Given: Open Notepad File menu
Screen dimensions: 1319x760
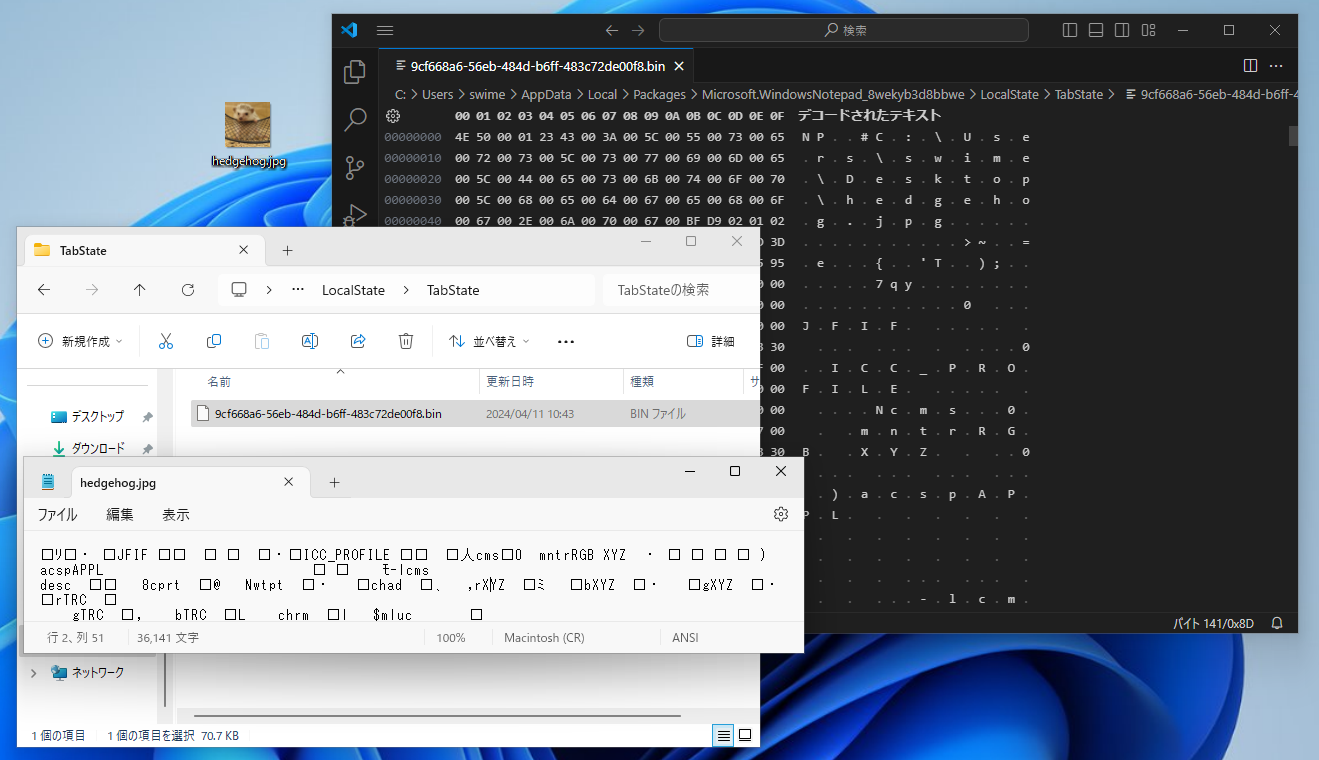Looking at the screenshot, I should 57,515.
